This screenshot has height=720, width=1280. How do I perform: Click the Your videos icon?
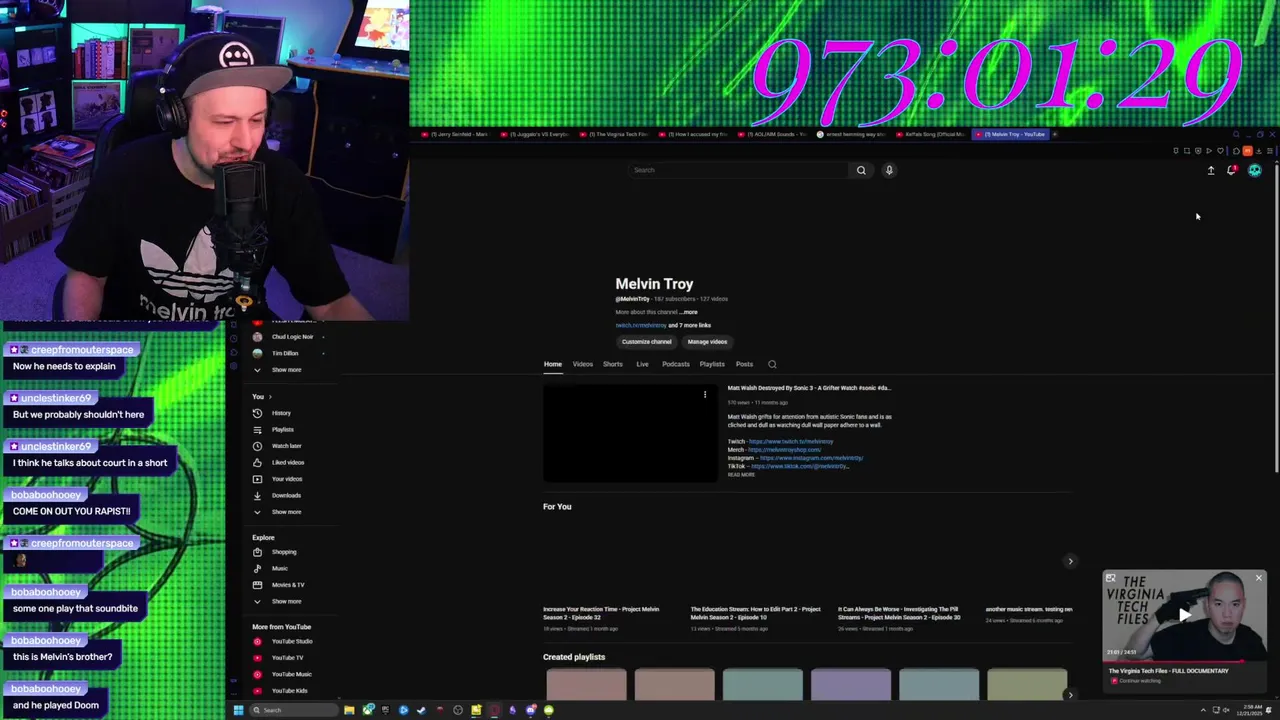[257, 479]
